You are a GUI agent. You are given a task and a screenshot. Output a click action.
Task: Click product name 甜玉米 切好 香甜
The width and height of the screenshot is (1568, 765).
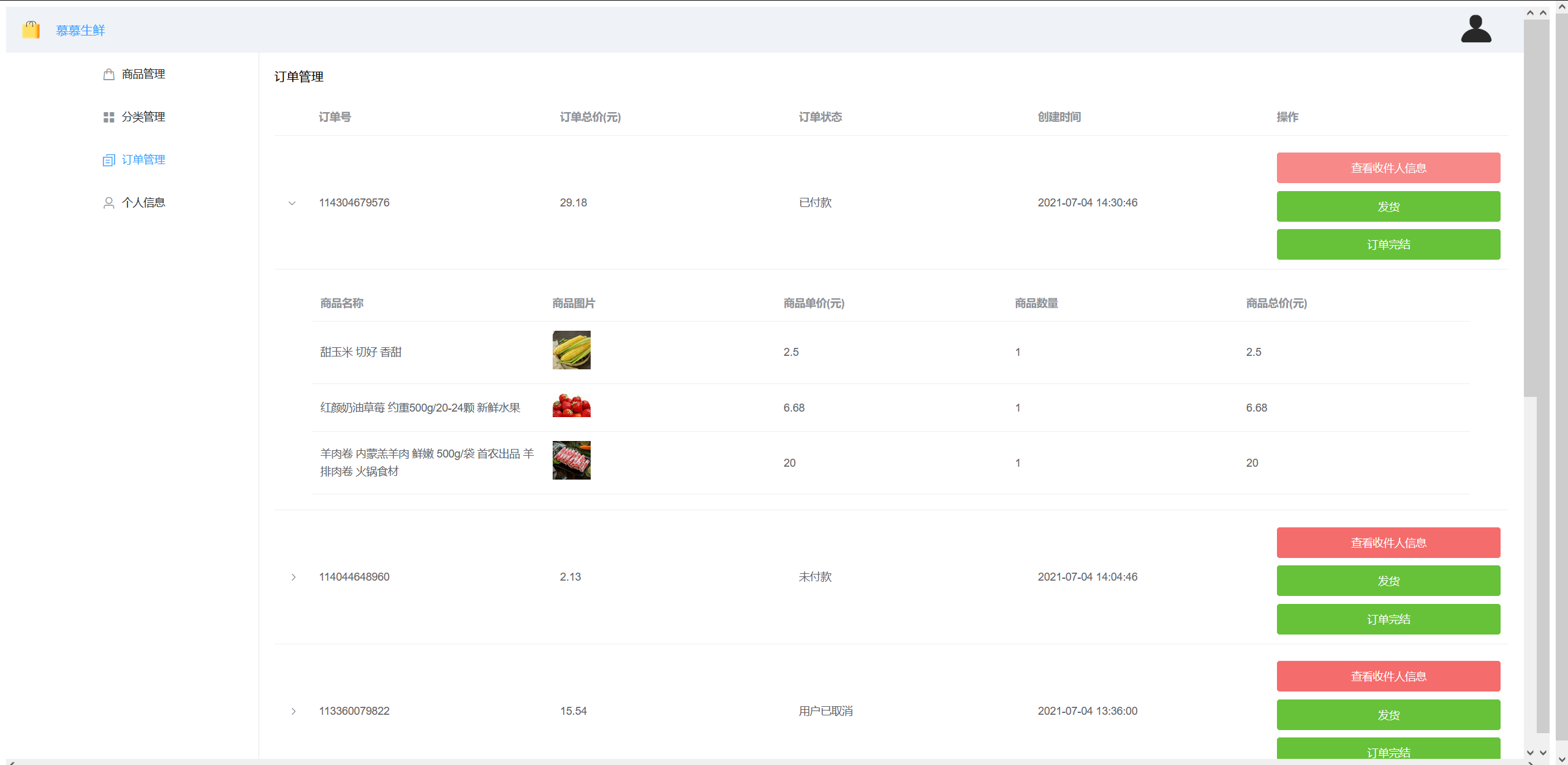point(361,352)
